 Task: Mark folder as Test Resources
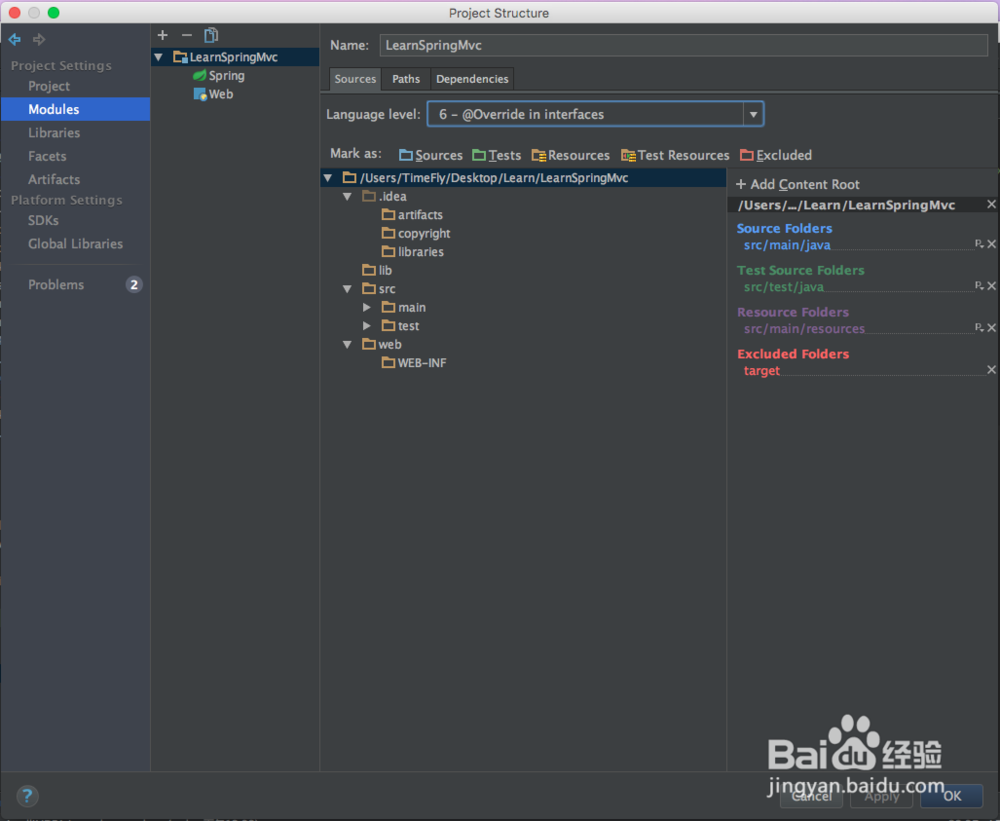pyautogui.click(x=675, y=155)
